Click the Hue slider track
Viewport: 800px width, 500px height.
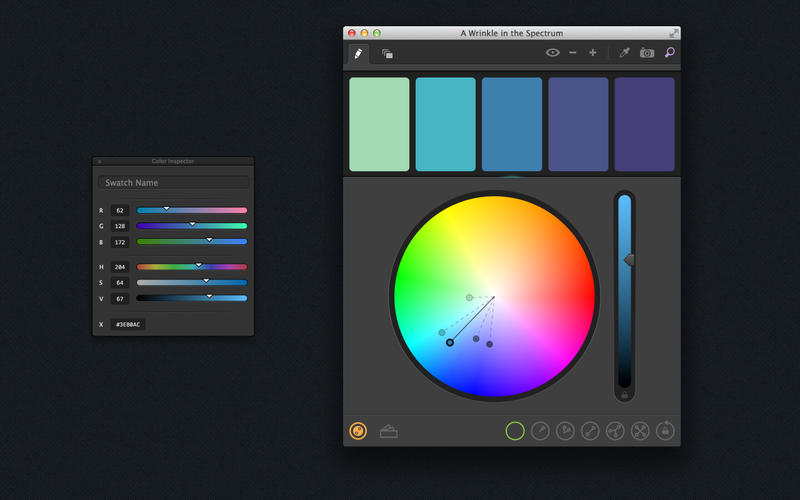192,267
